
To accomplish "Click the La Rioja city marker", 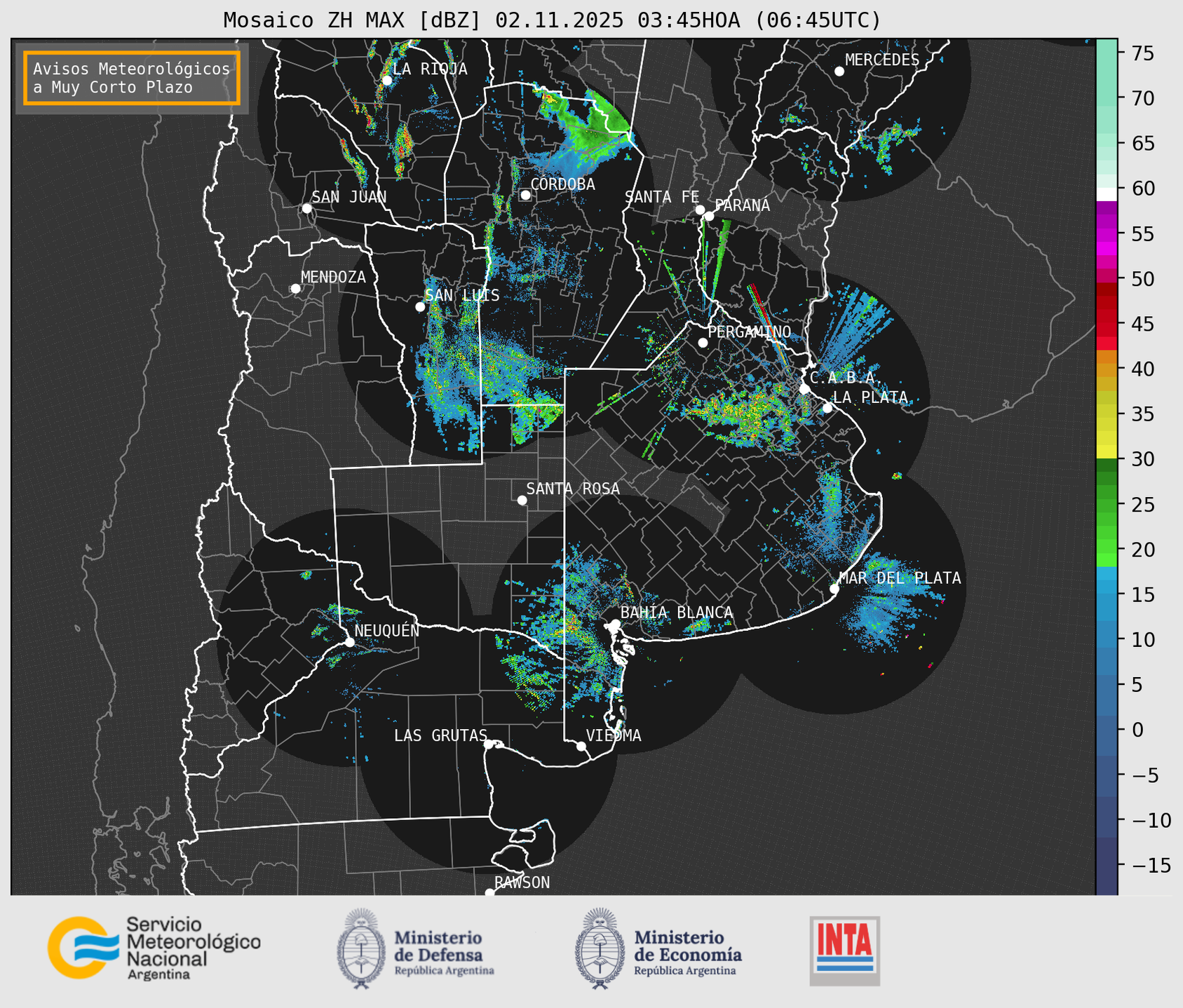I will pyautogui.click(x=386, y=81).
